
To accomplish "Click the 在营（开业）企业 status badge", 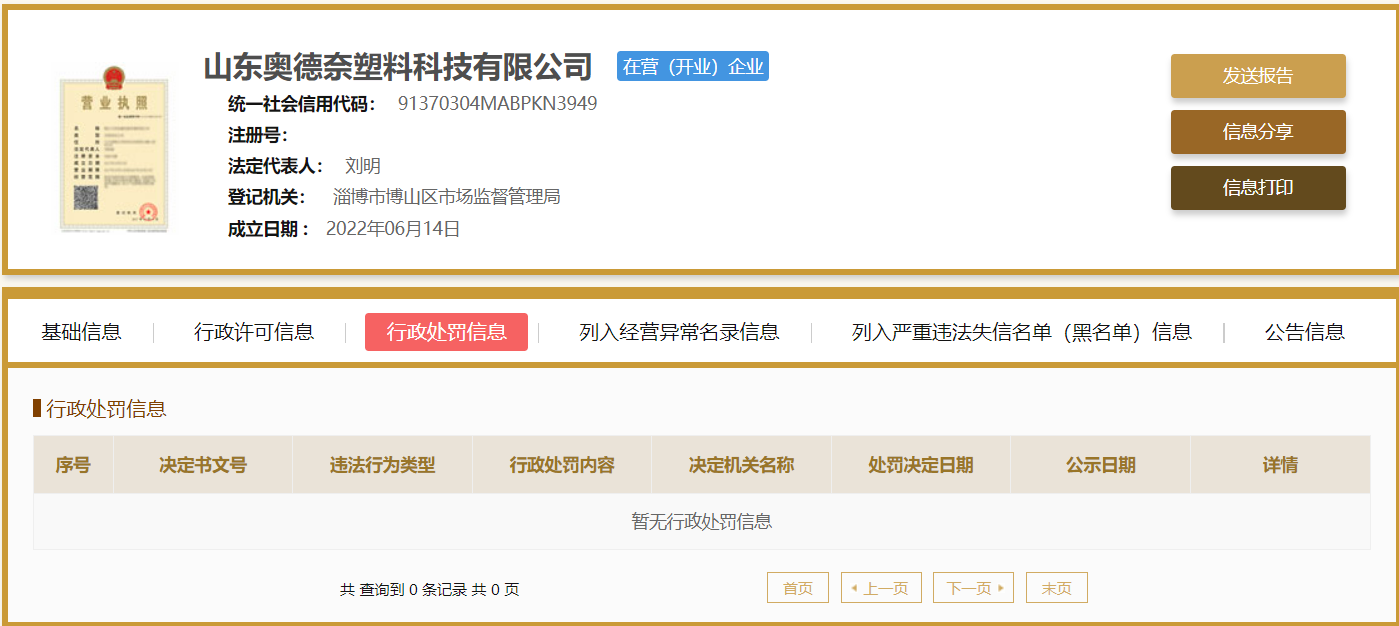I will coord(693,67).
